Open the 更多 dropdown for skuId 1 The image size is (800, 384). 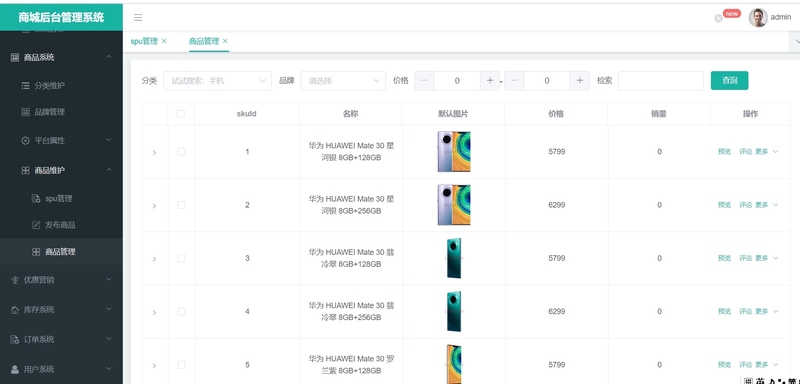pos(767,151)
